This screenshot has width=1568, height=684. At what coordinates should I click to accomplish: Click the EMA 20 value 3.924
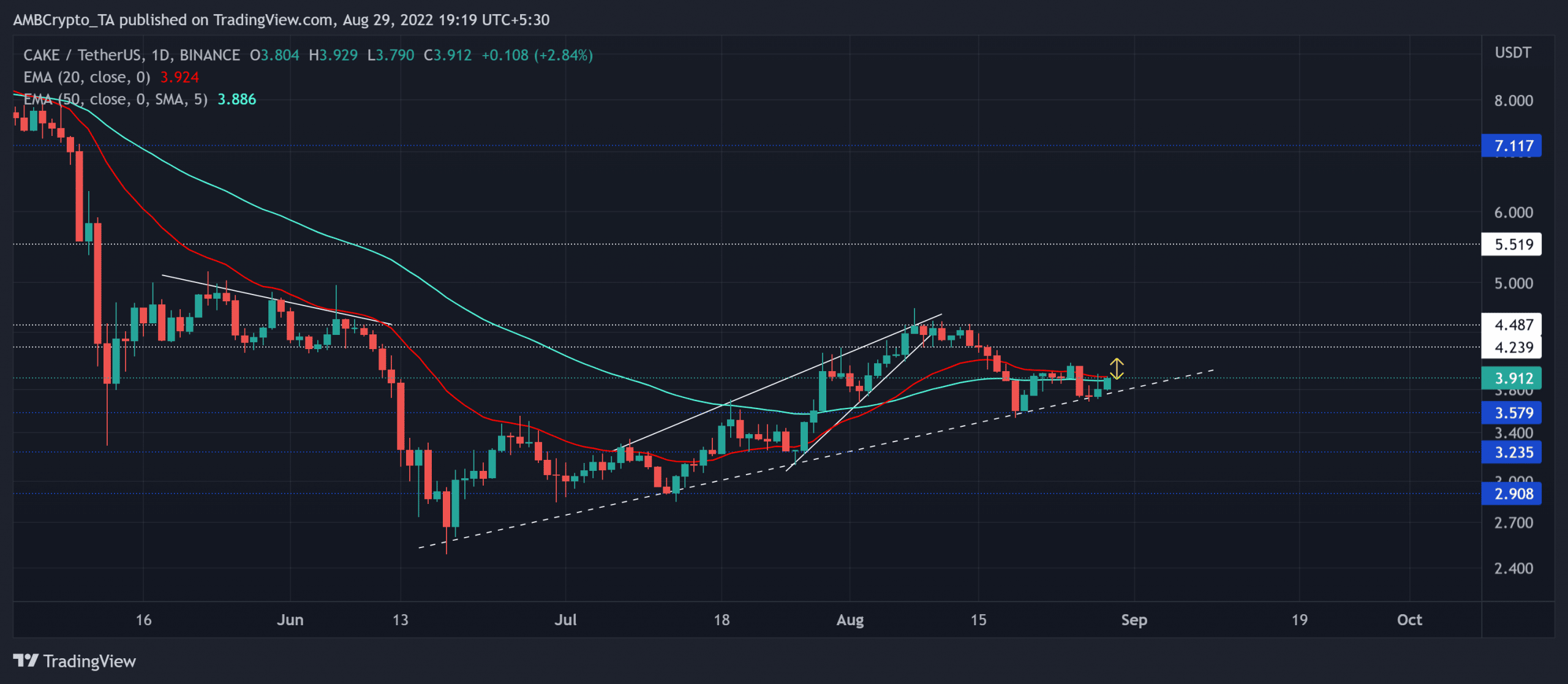tap(179, 77)
